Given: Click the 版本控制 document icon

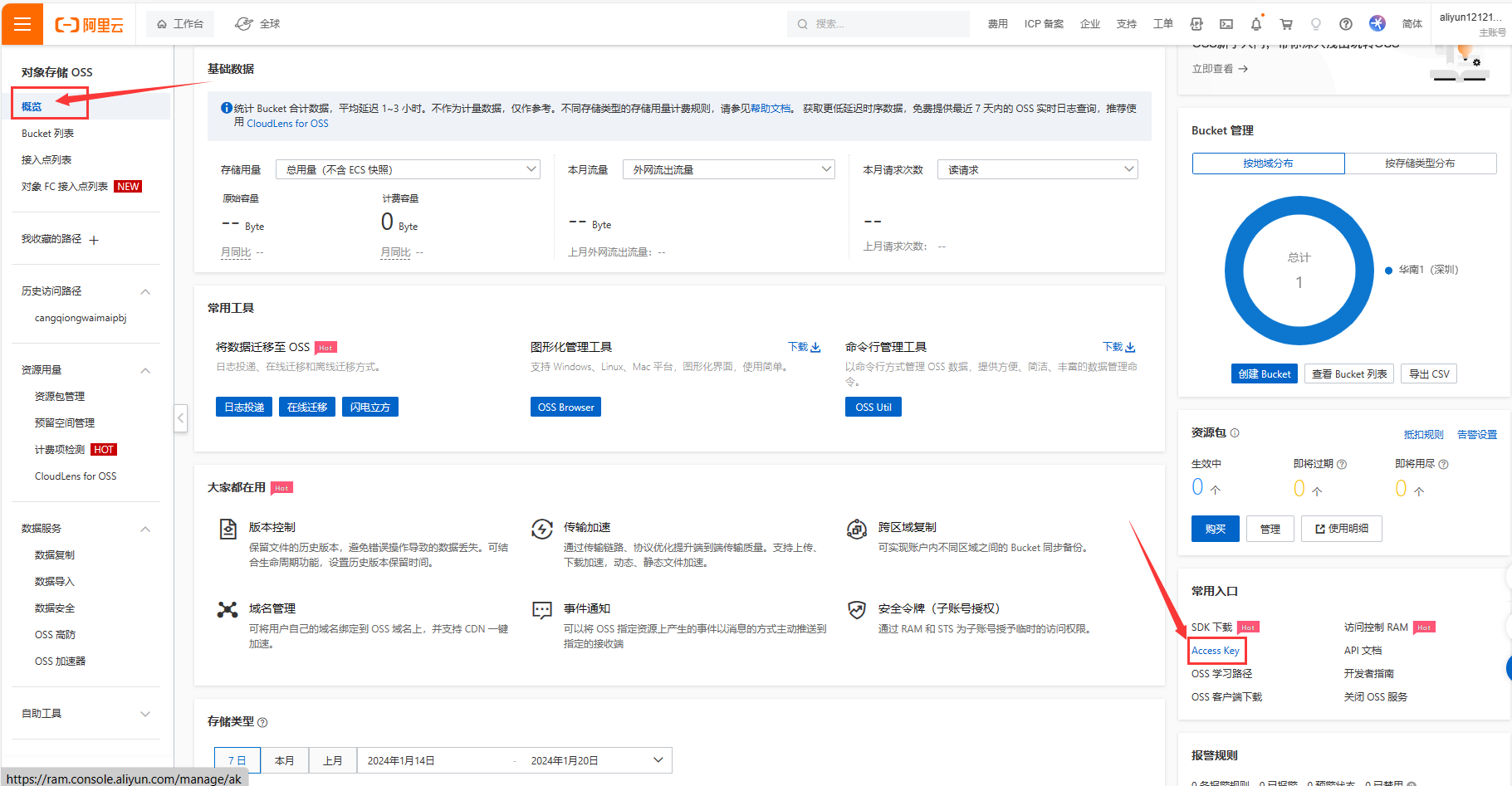Looking at the screenshot, I should point(228,529).
